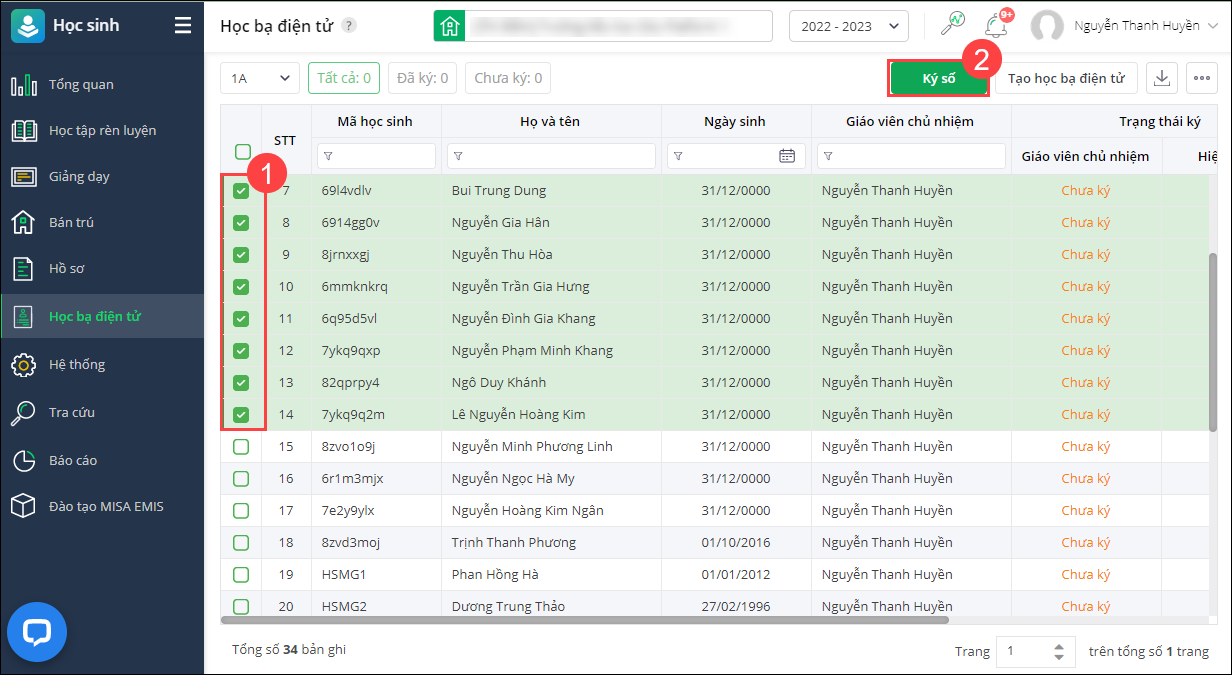Viewport: 1232px width, 675px height.
Task: Select the Đã ký: 0 filter tab
Action: (x=422, y=78)
